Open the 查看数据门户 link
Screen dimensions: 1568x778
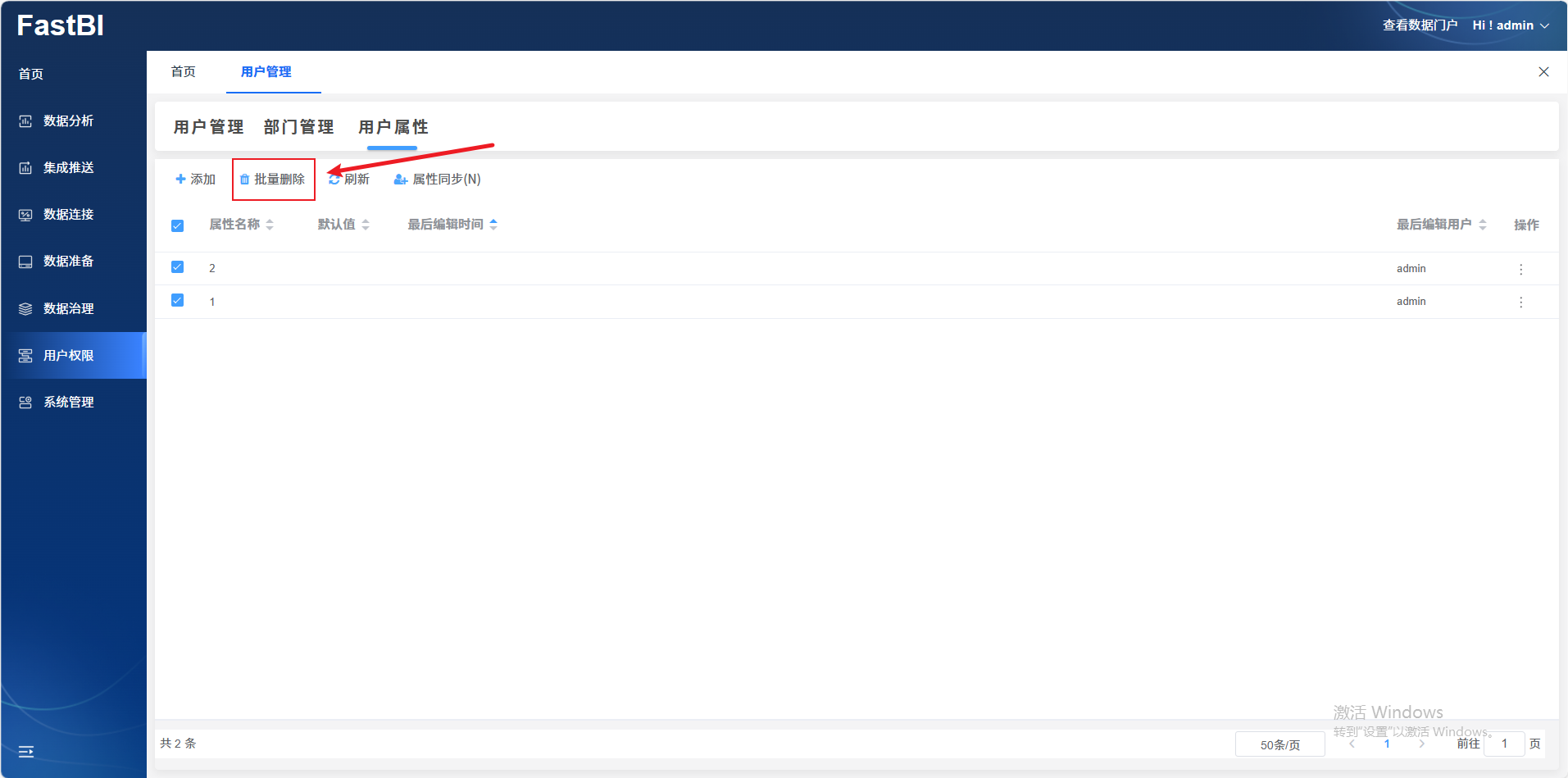1420,25
